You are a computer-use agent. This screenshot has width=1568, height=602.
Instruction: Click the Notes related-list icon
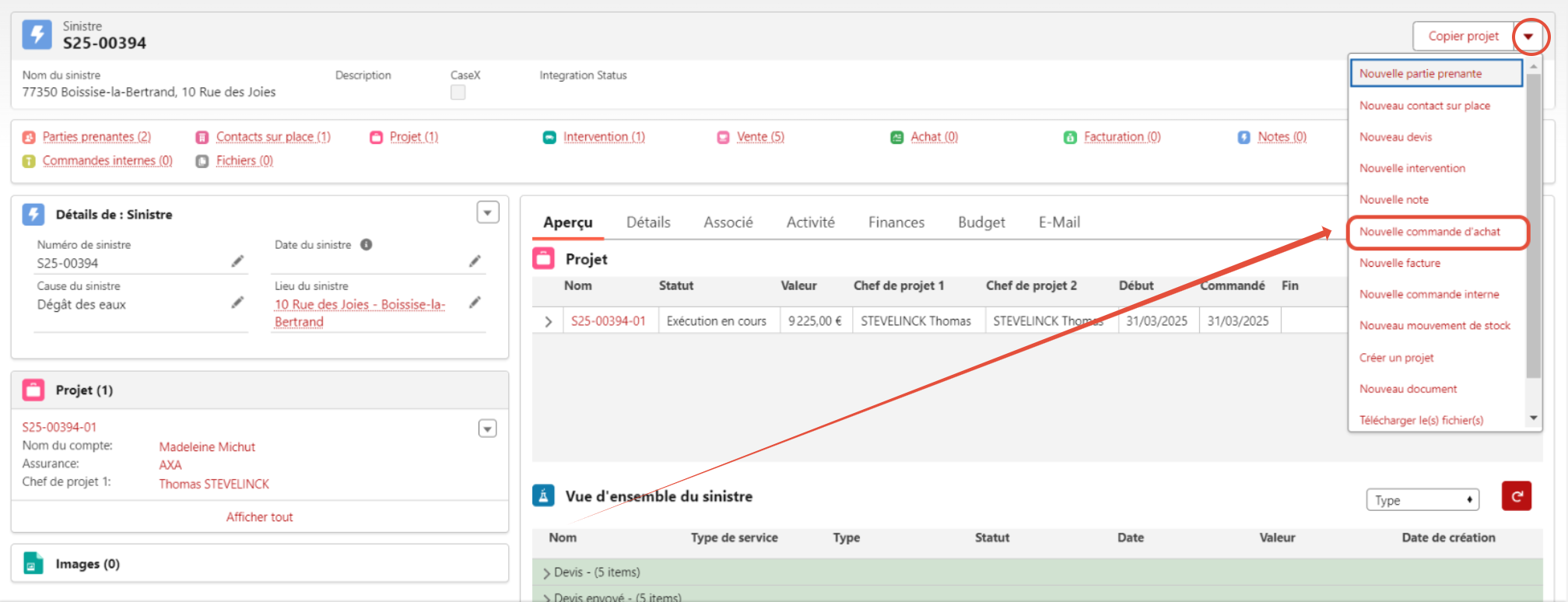[1244, 138]
